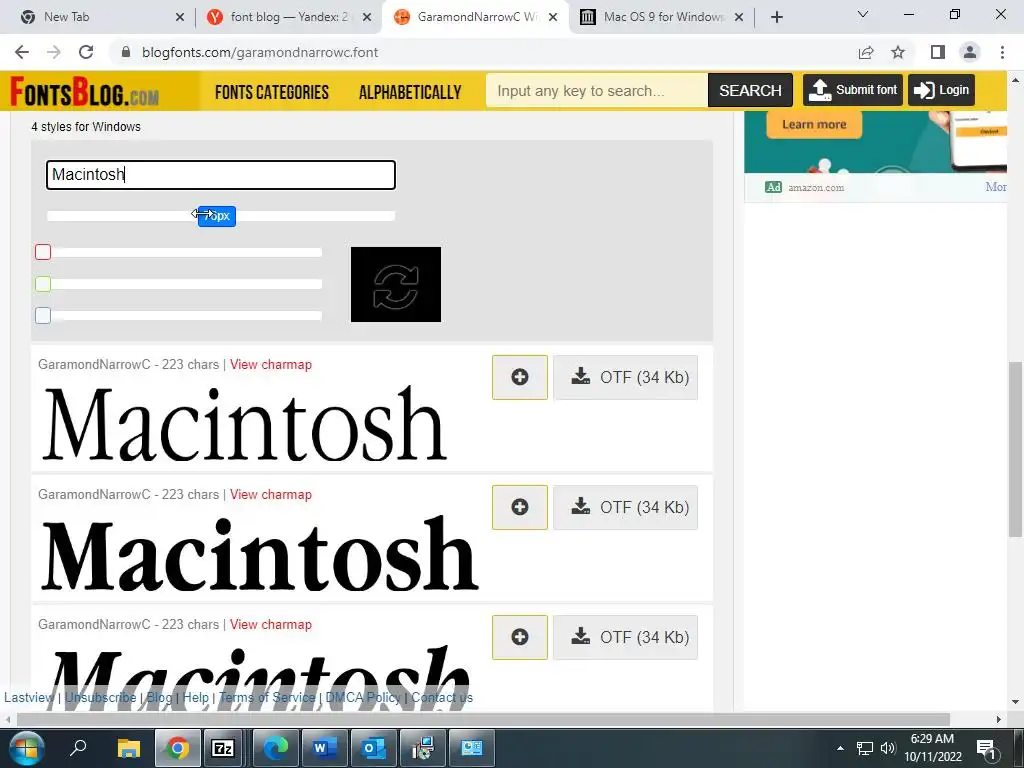Open Chrome three-dot menu
The image size is (1024, 768).
1002,52
